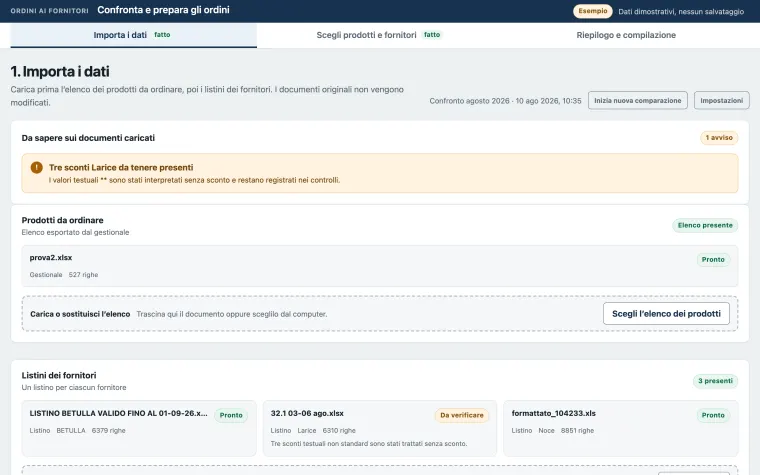760x475 pixels.
Task: Click the Listini dei fornitori heading
Action: [59, 375]
